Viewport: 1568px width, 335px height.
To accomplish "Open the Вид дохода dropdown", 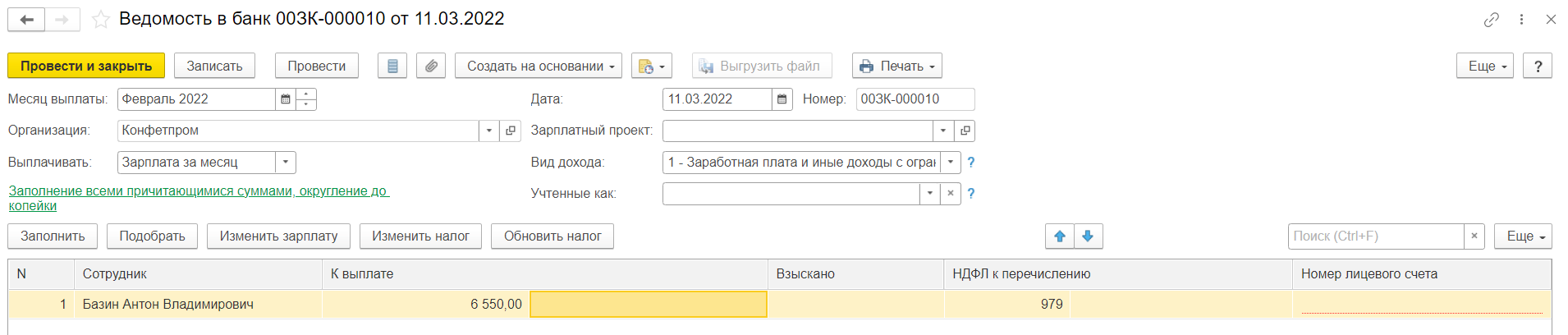I will coord(950,163).
